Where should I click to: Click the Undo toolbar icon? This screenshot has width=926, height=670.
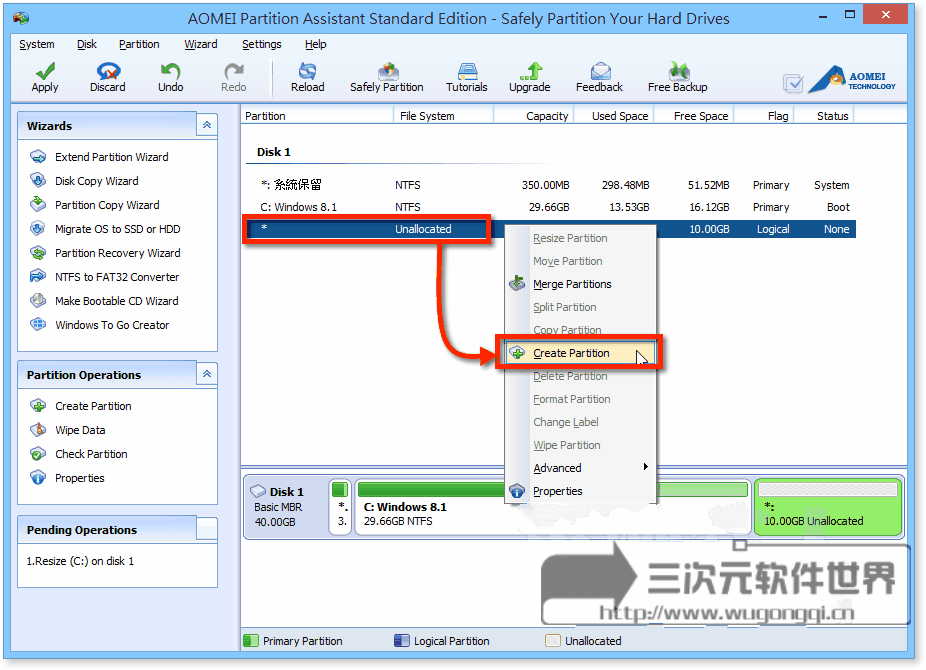pos(170,77)
